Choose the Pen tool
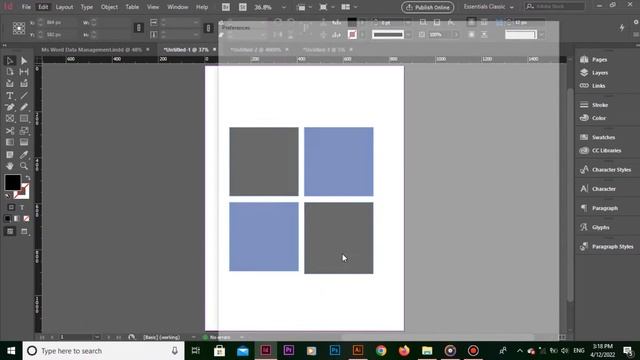The image size is (640, 360). pos(10,107)
